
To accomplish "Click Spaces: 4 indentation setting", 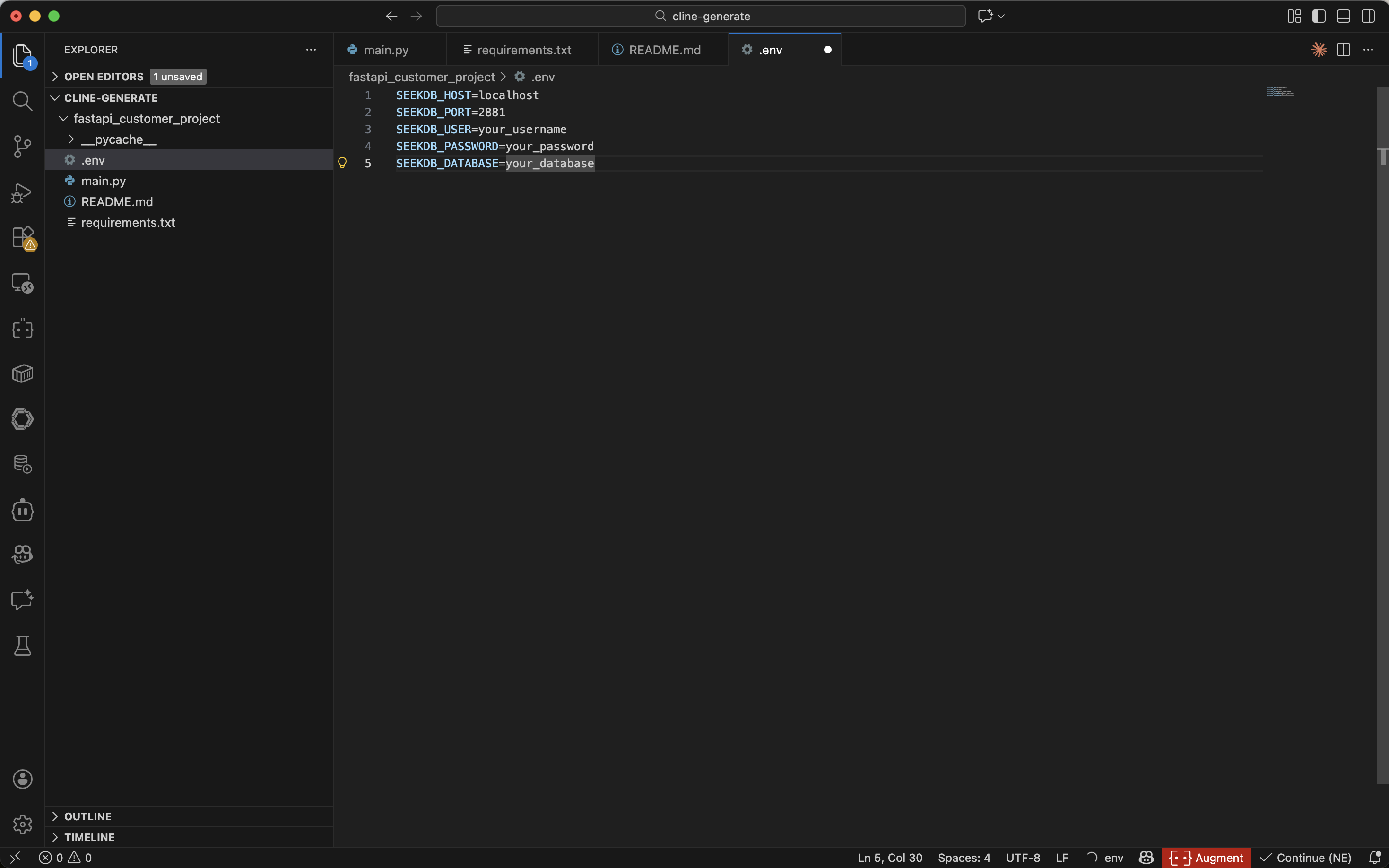I will 964,858.
